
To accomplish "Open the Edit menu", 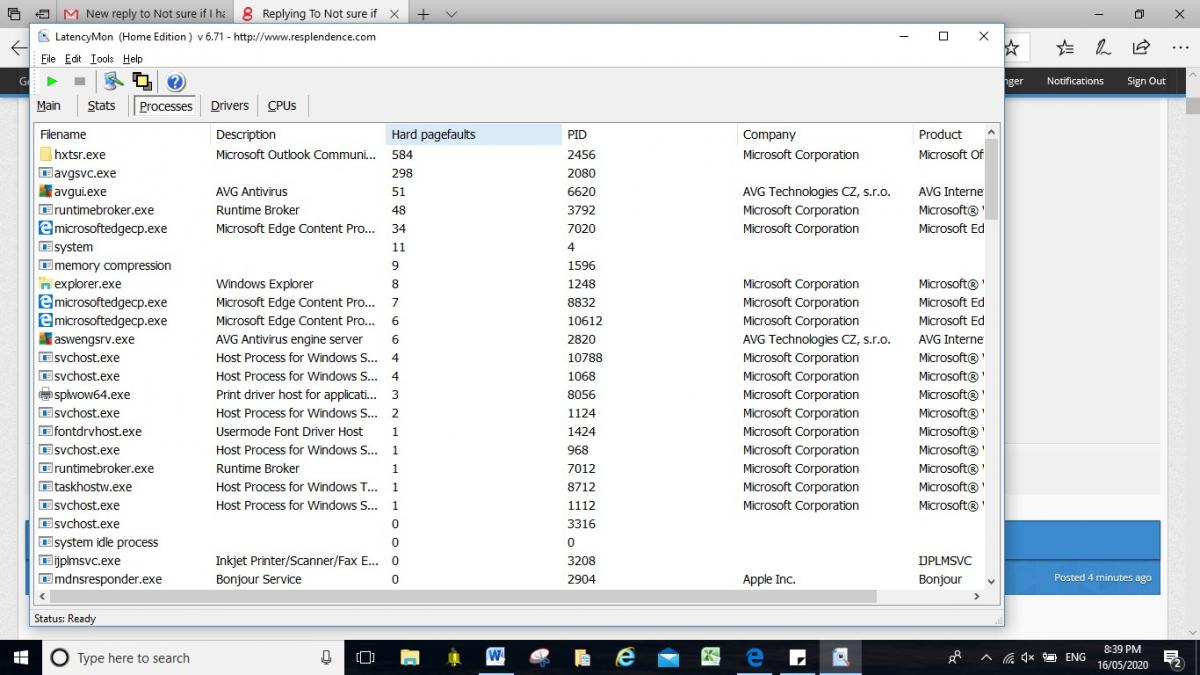I will click(73, 59).
